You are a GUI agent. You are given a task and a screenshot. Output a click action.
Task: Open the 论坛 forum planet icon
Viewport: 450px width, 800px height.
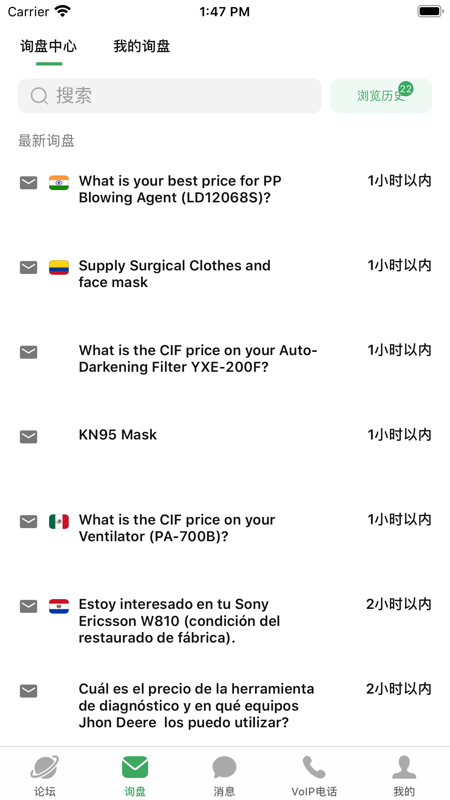pos(45,767)
